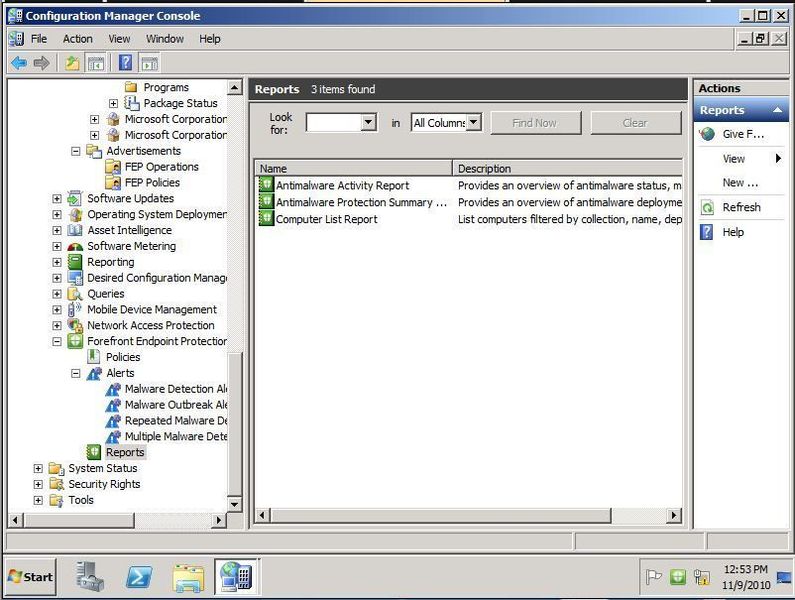
Task: Click the Give Feedback globe icon
Action: click(x=707, y=134)
